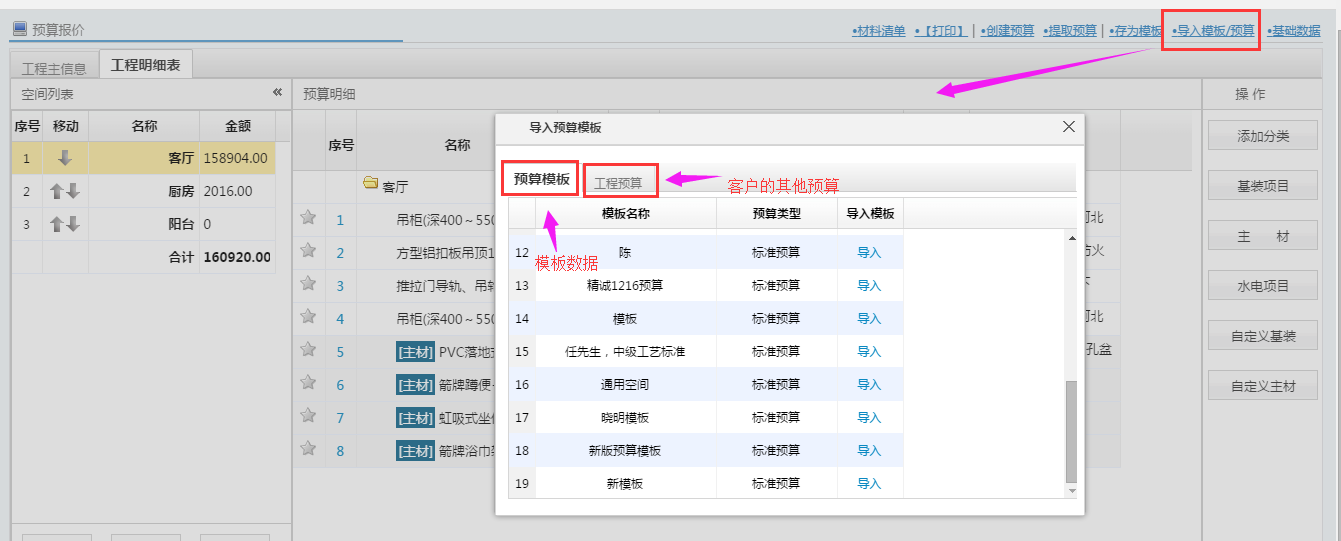1341x541 pixels.
Task: Click the 自定义主材 button
Action: point(1263,386)
